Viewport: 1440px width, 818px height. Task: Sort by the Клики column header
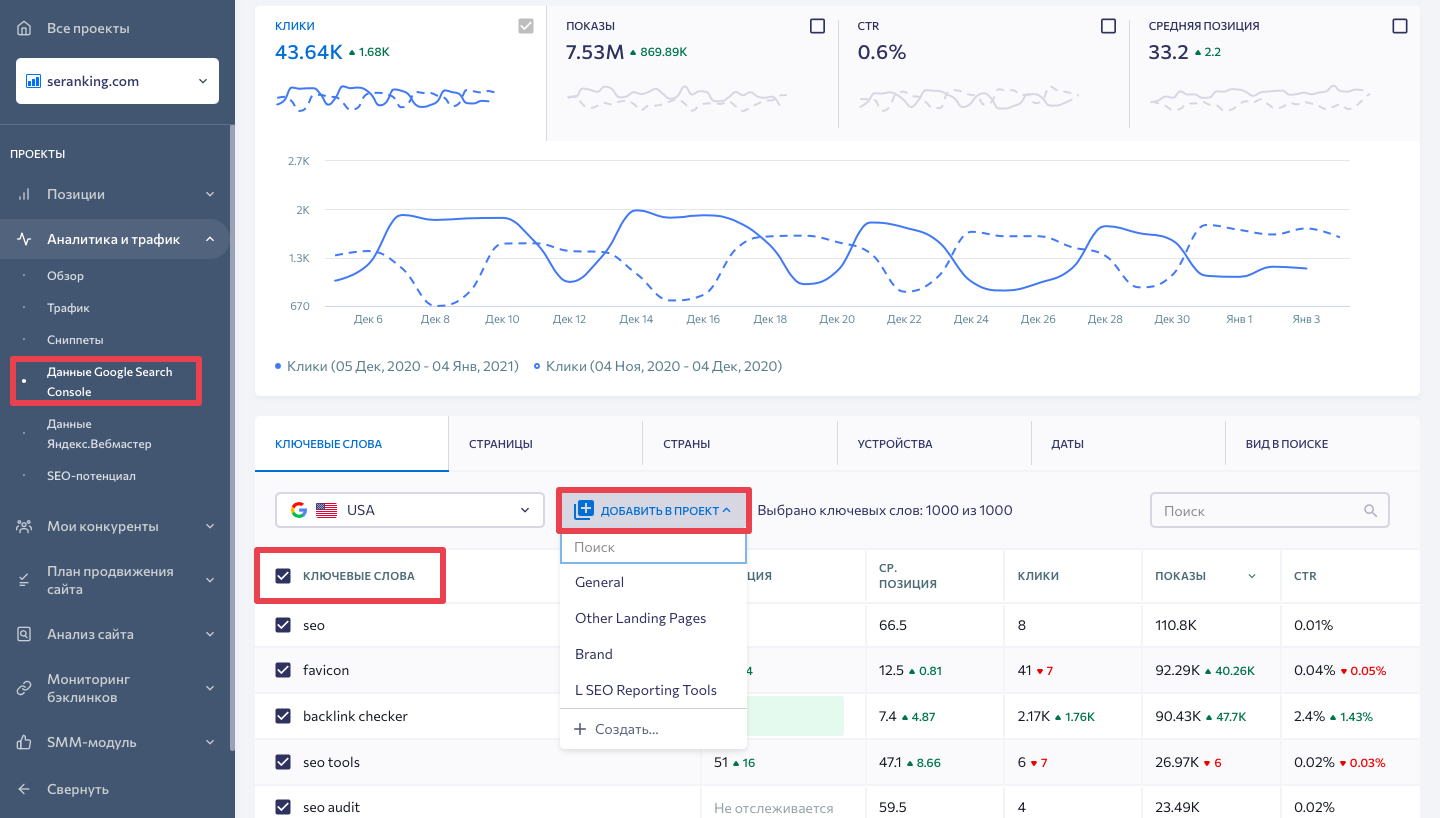coord(1038,576)
